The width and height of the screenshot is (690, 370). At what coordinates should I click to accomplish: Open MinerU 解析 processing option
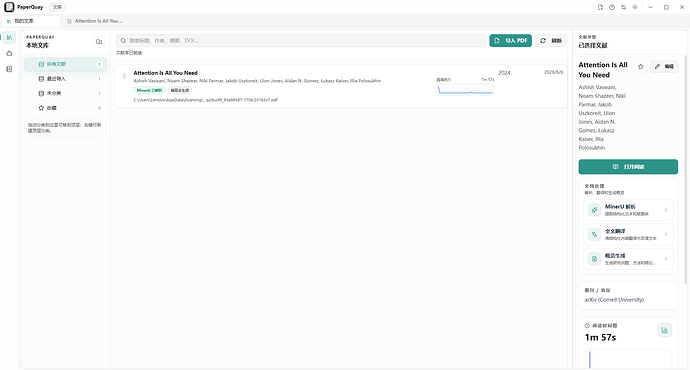[628, 210]
